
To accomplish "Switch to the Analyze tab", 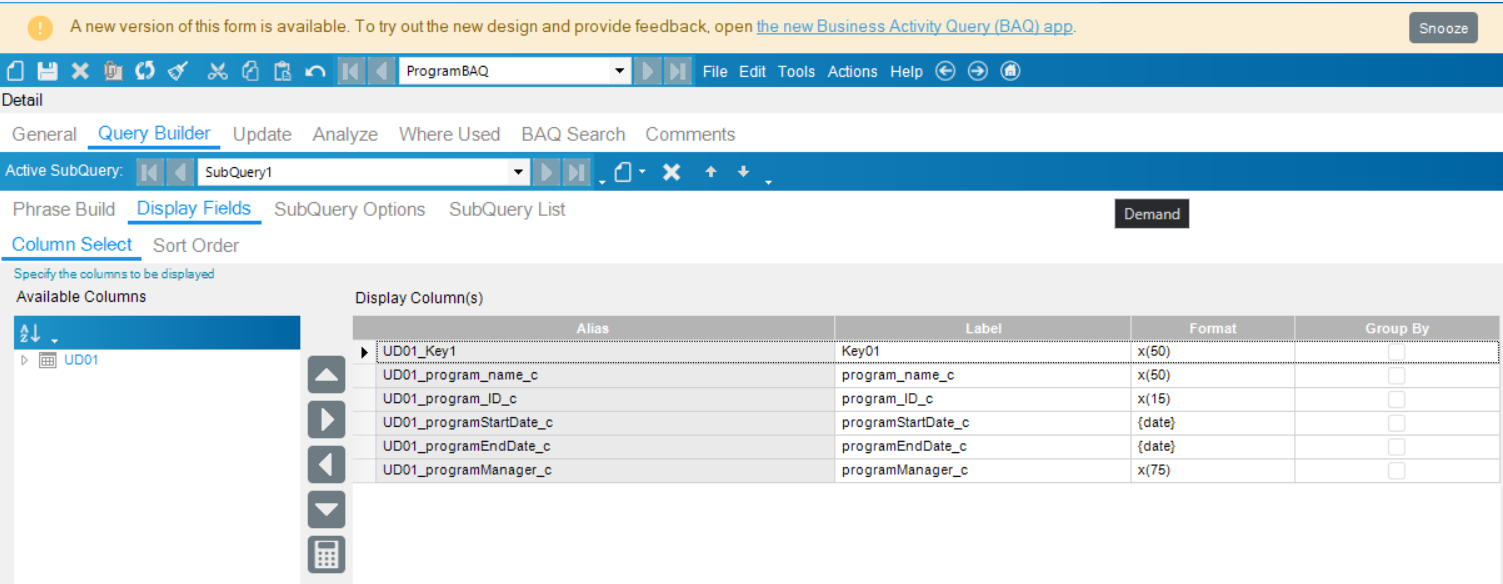I will pyautogui.click(x=345, y=134).
